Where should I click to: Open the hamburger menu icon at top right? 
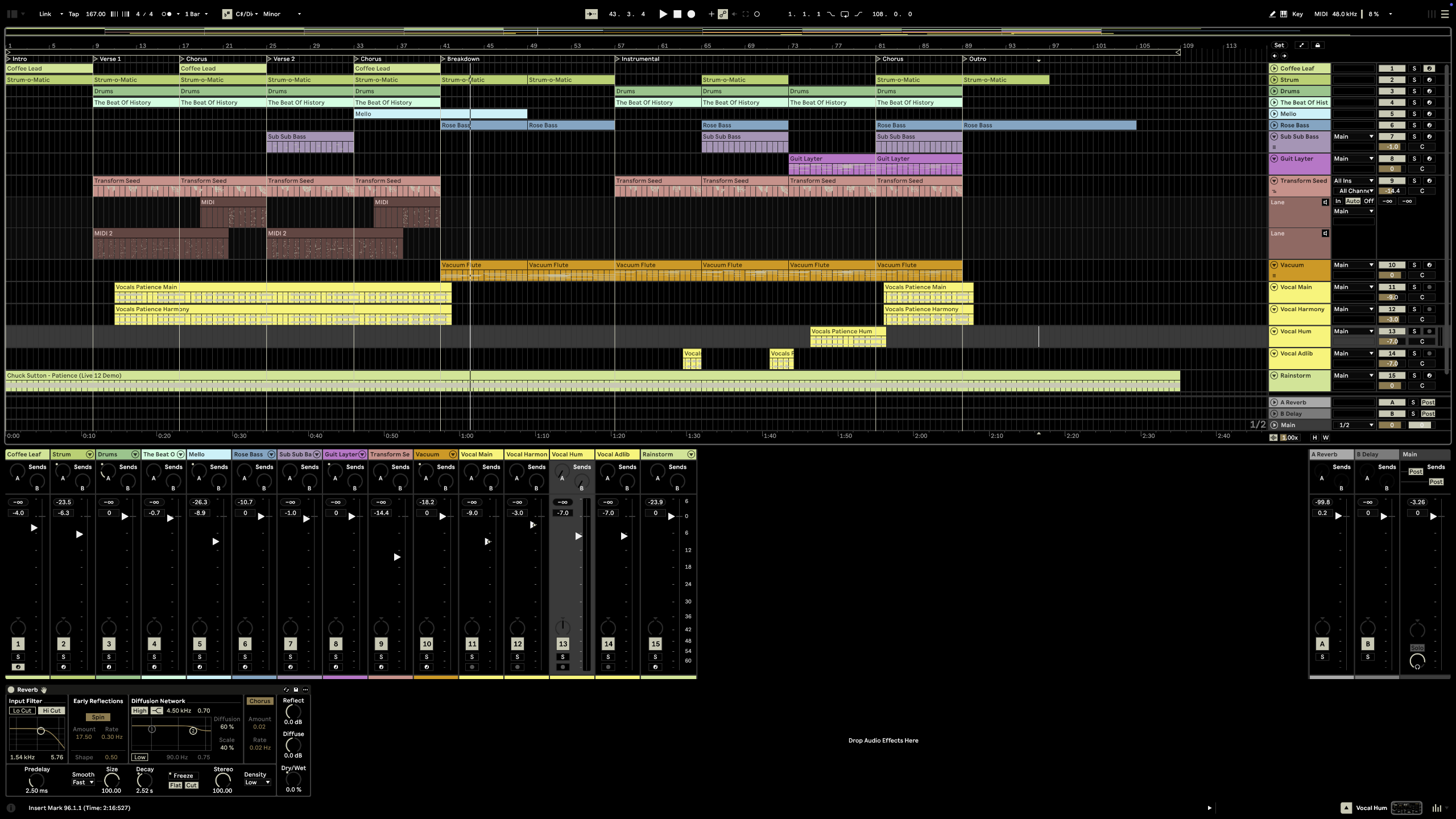1445,14
